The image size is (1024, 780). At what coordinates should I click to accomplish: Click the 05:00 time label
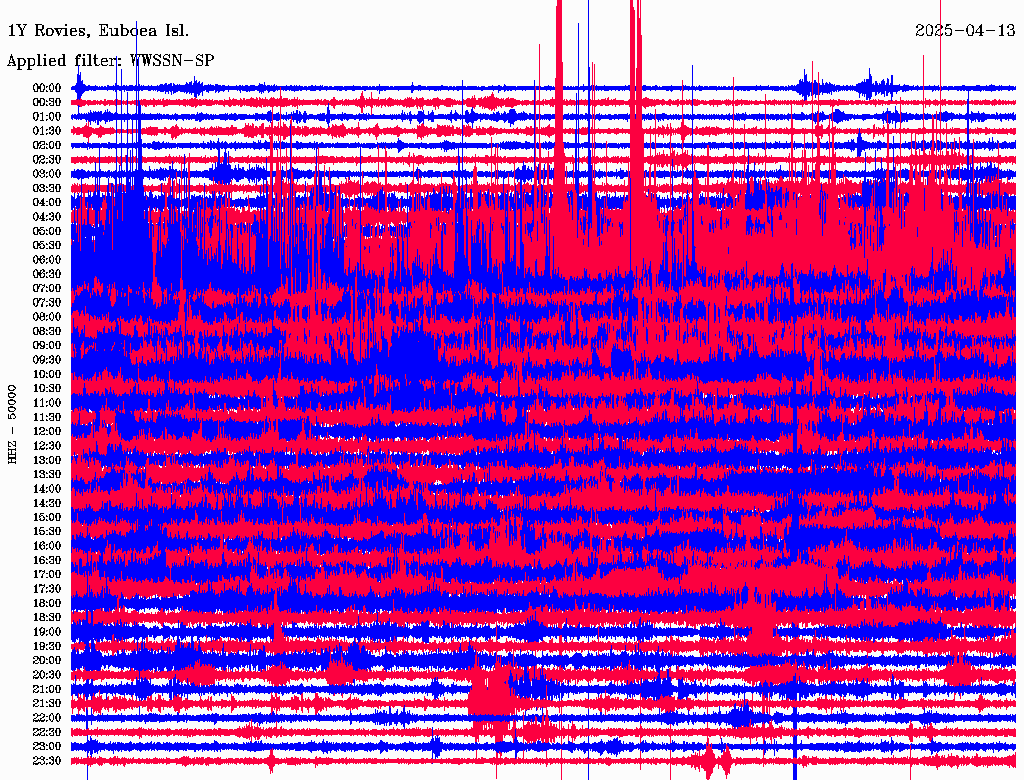47,231
